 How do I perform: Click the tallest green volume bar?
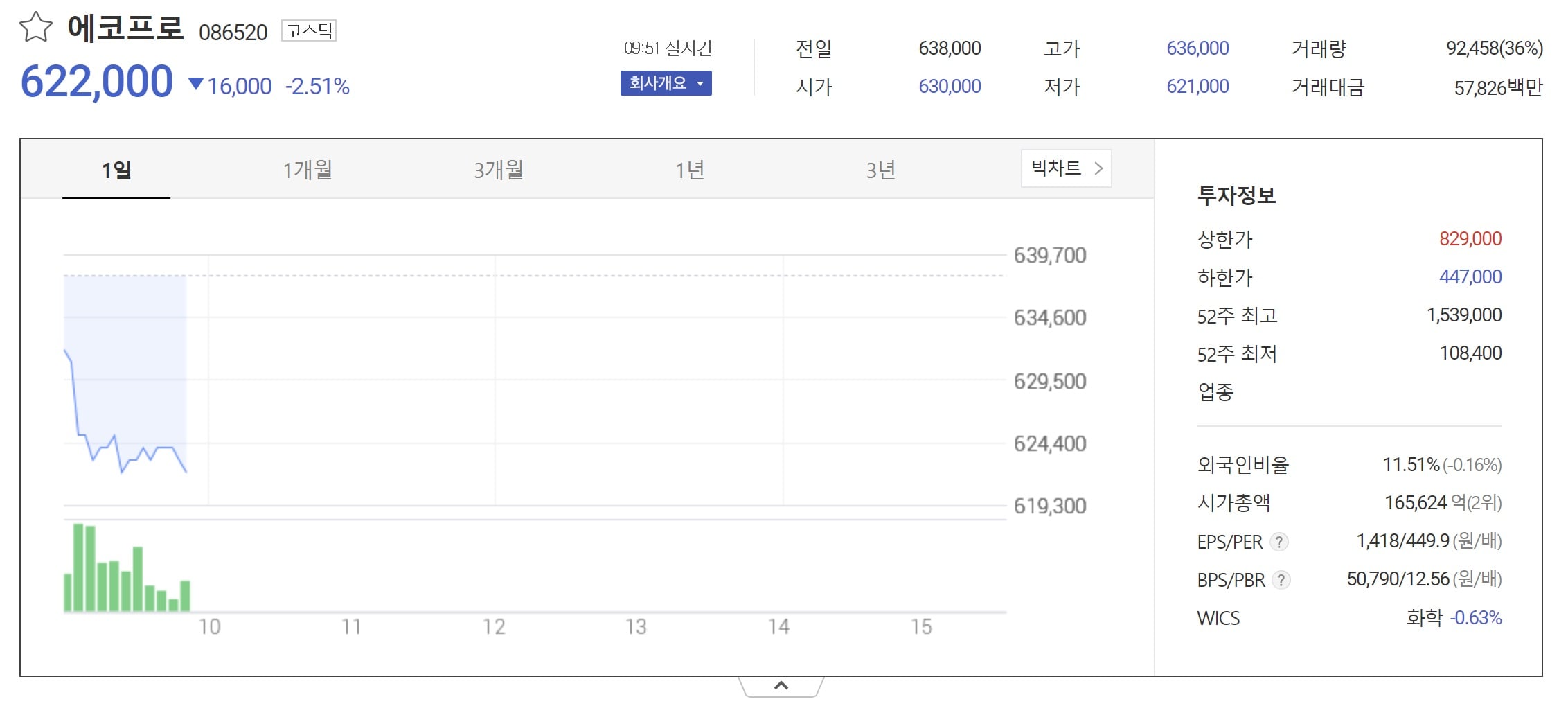coord(78,567)
